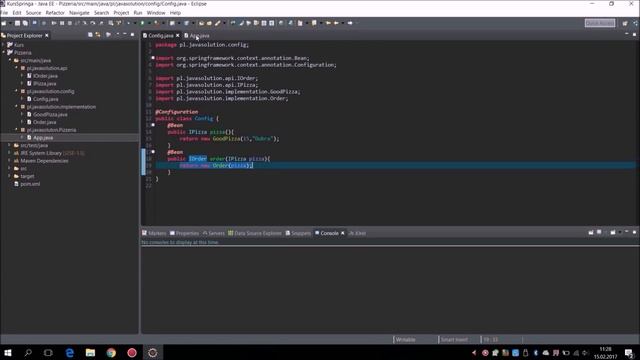Open Google Chrome from the taskbar
This screenshot has width=640, height=360.
[x=111, y=353]
